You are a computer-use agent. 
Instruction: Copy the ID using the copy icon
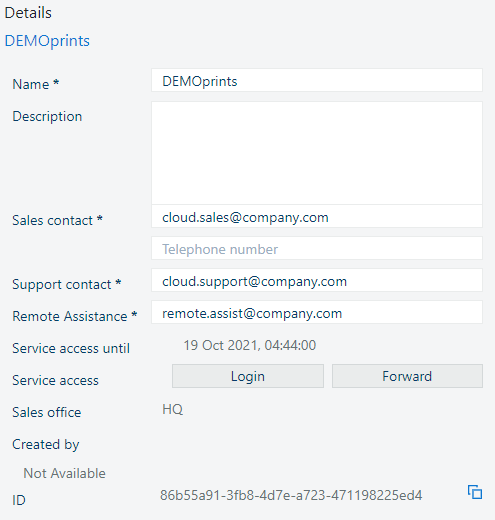[x=475, y=492]
